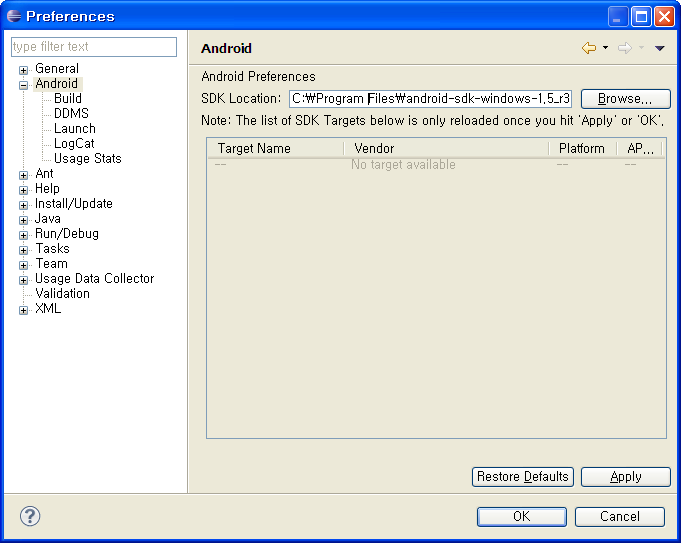Viewport: 681px width, 543px height.
Task: Expand the General tree node
Action: coord(23,70)
